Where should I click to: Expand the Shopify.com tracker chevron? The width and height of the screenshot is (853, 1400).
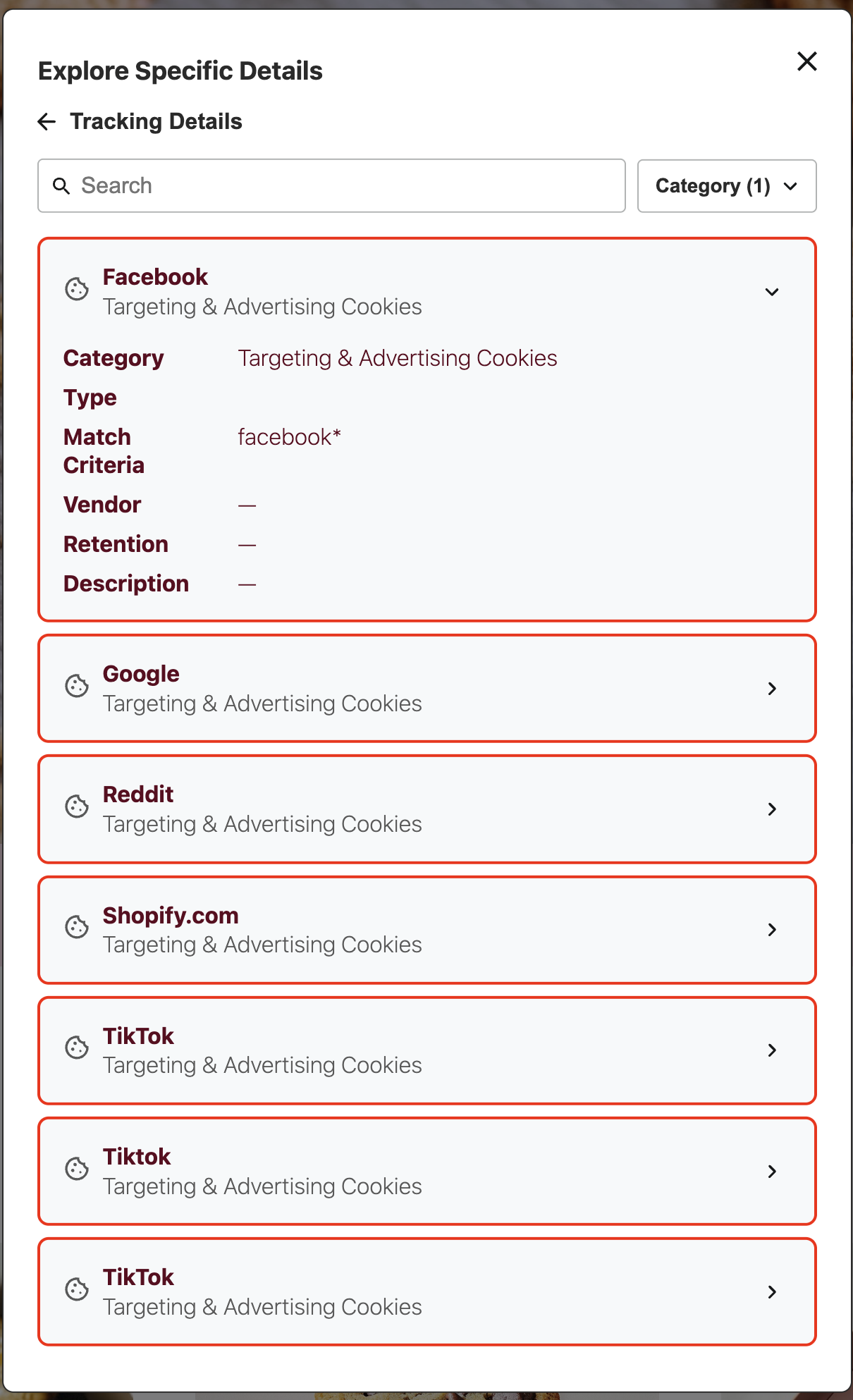[x=772, y=930]
